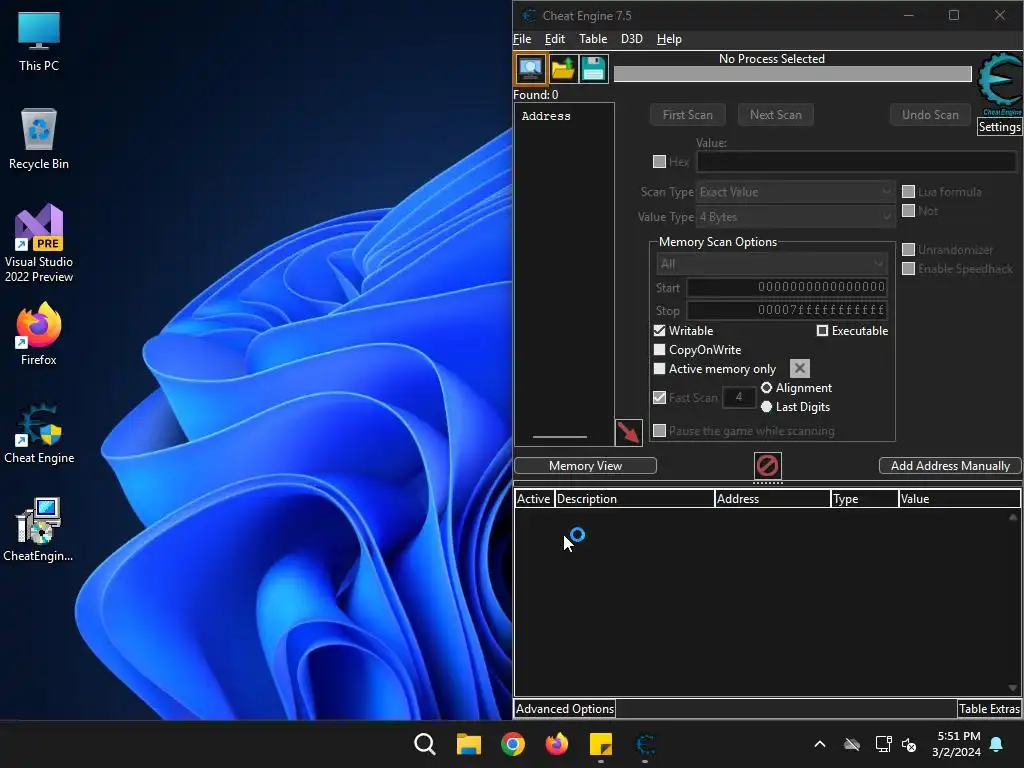Open Sticky Notes from the taskbar
Image resolution: width=1024 pixels, height=768 pixels.
click(x=600, y=744)
